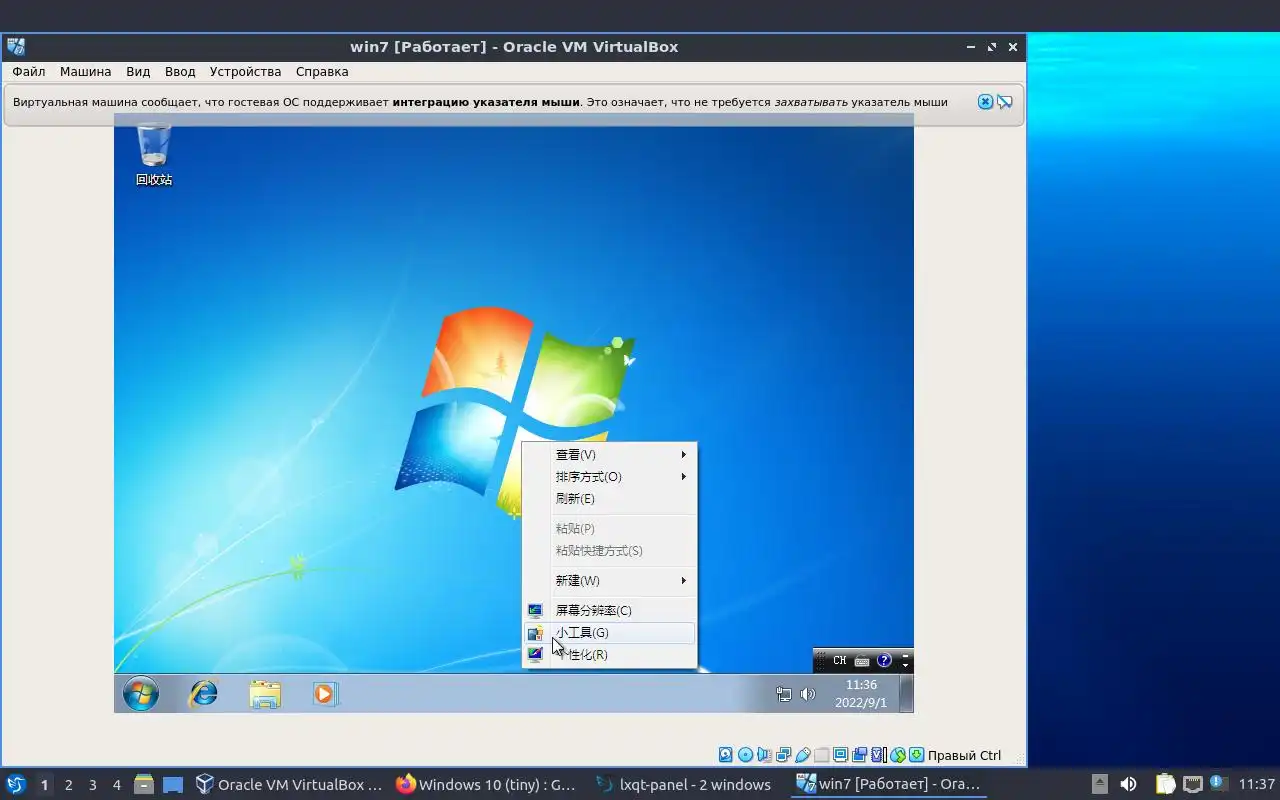The height and width of the screenshot is (800, 1280).
Task: Open the Файл menu in VirtualBox
Action: (x=29, y=72)
